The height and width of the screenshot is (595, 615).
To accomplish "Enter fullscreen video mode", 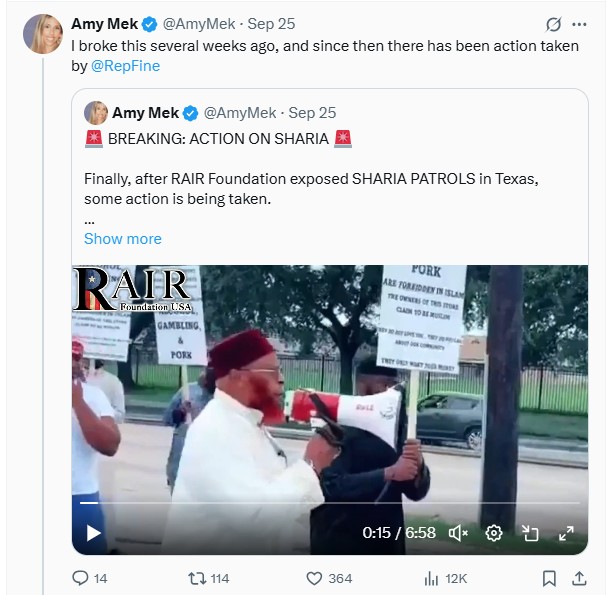I will coord(565,533).
